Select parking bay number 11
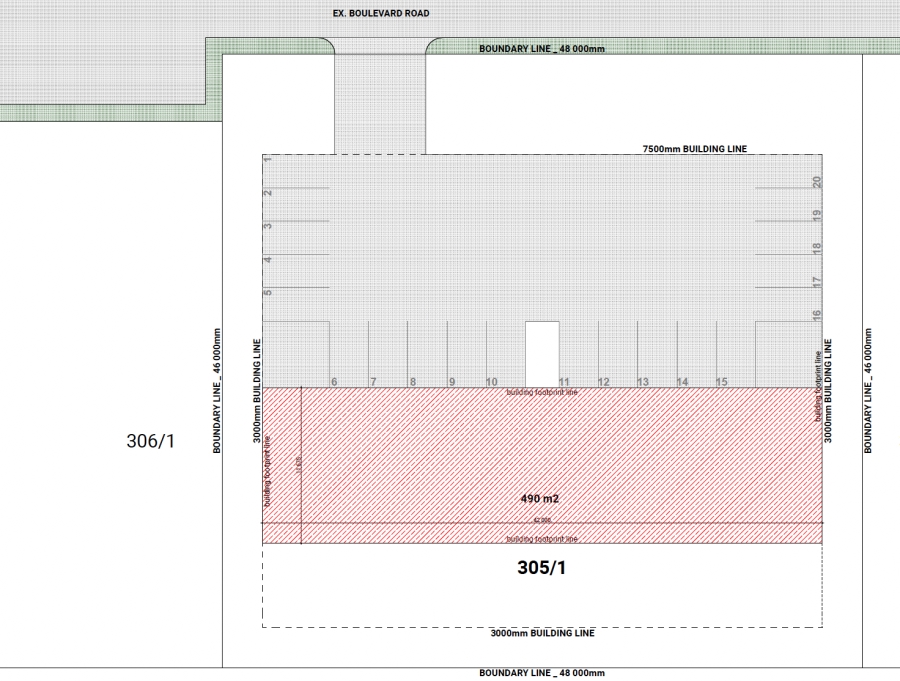 pos(564,382)
